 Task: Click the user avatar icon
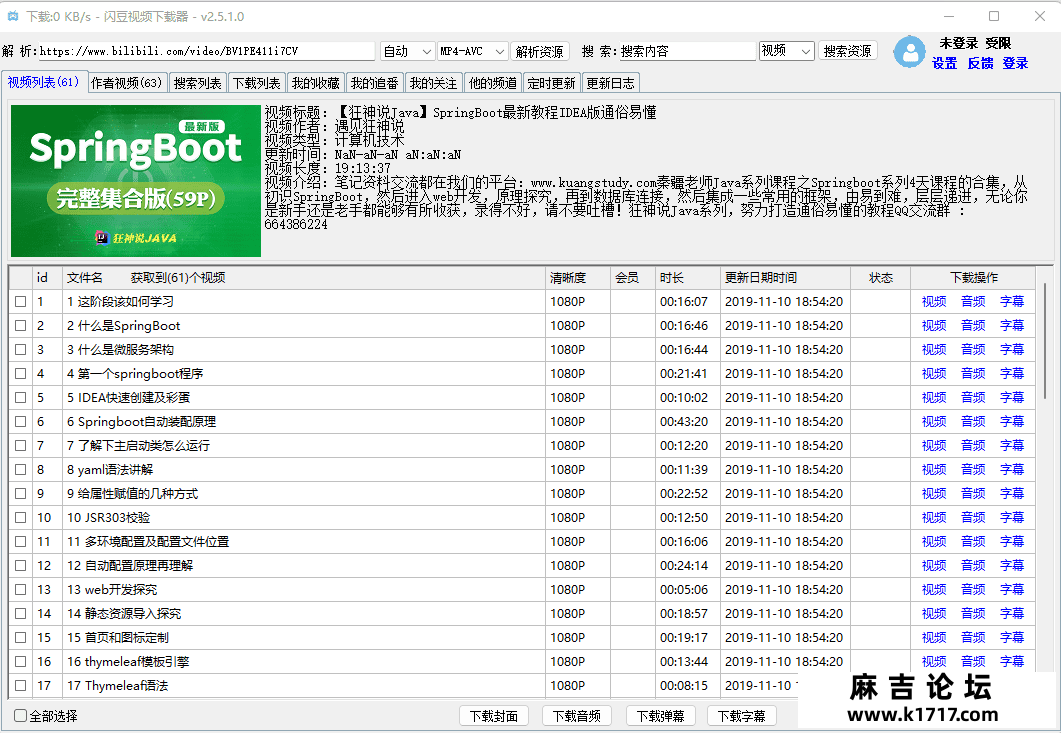[x=909, y=51]
